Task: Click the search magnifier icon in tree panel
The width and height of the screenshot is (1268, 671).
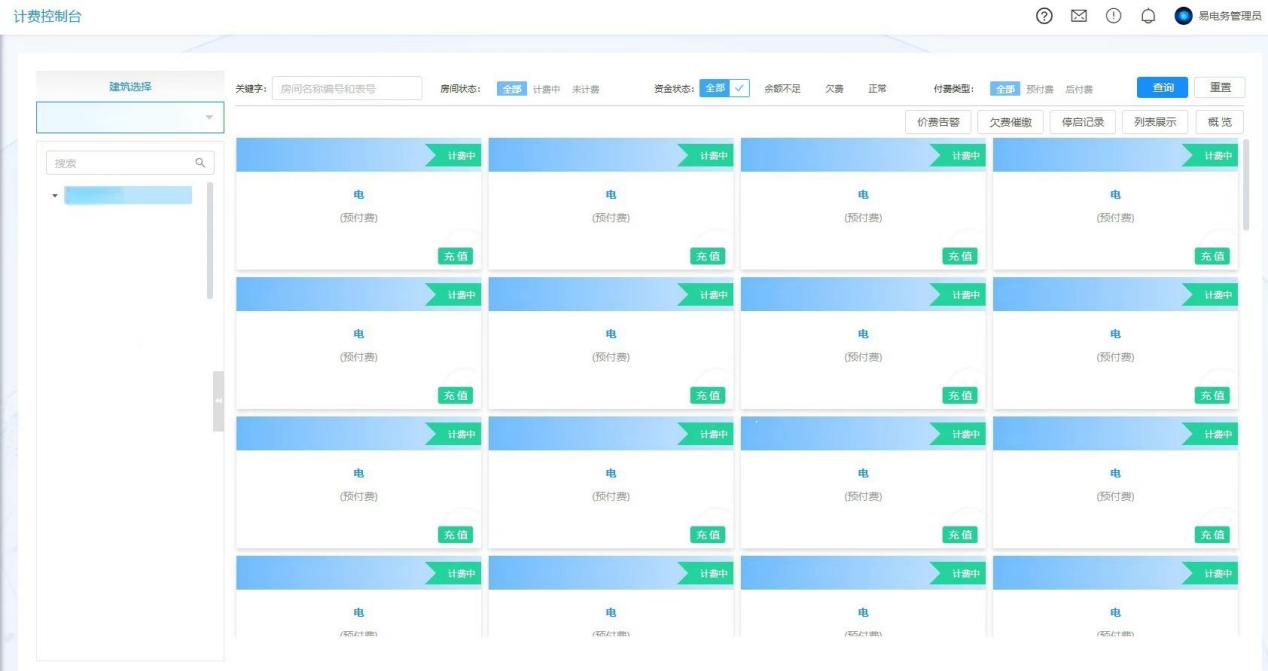Action: pos(200,162)
